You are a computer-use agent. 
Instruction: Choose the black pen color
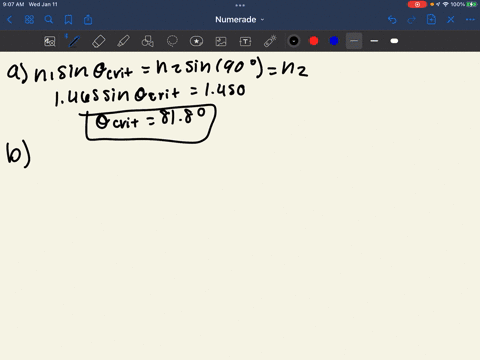[294, 41]
